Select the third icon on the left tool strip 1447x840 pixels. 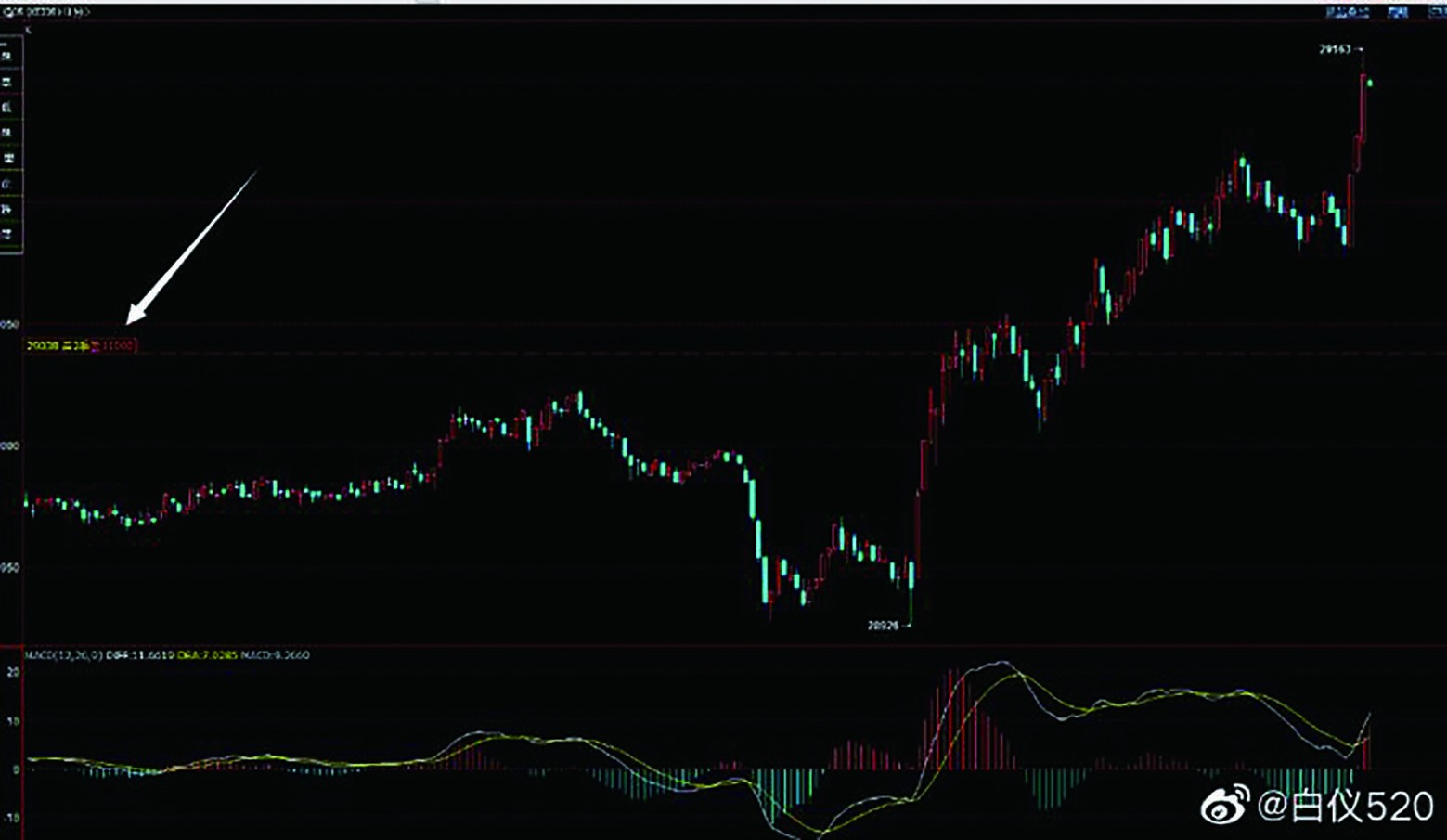tap(7, 108)
